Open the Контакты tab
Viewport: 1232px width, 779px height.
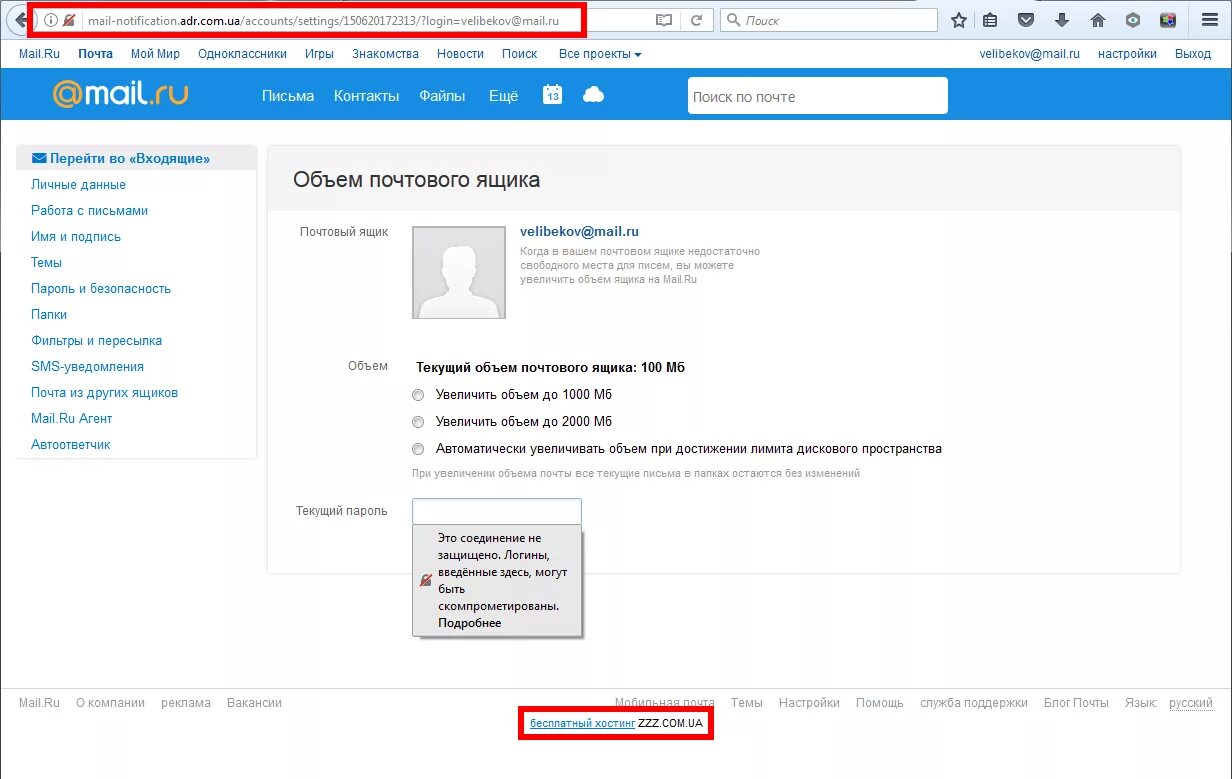point(367,96)
